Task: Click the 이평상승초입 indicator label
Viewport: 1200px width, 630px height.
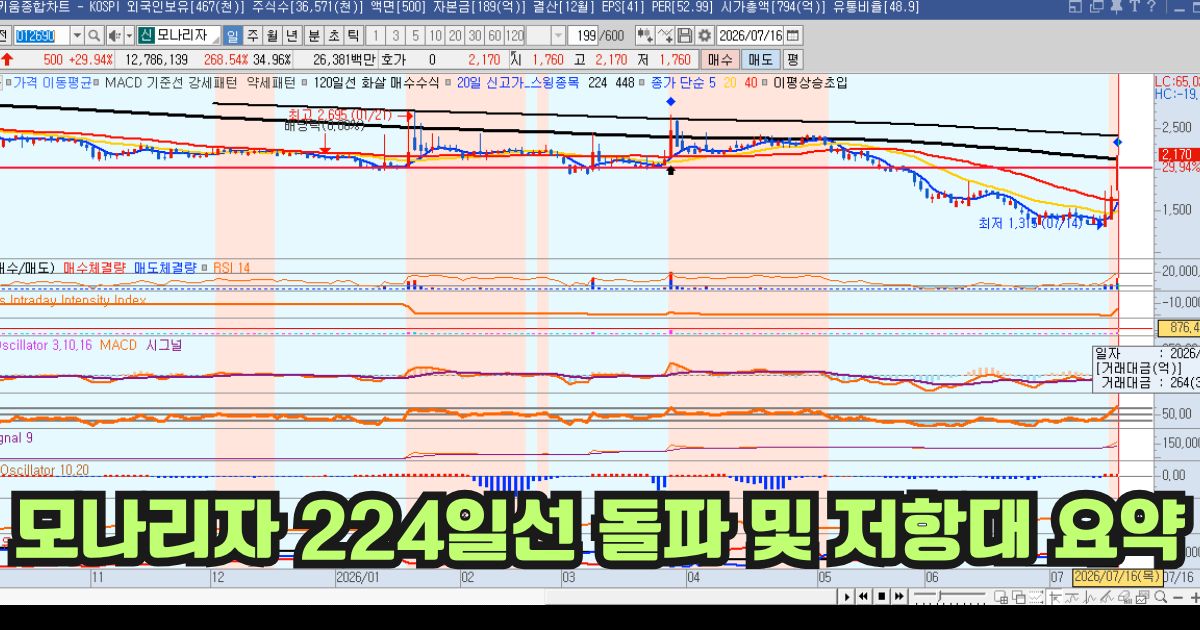Action: (x=810, y=83)
